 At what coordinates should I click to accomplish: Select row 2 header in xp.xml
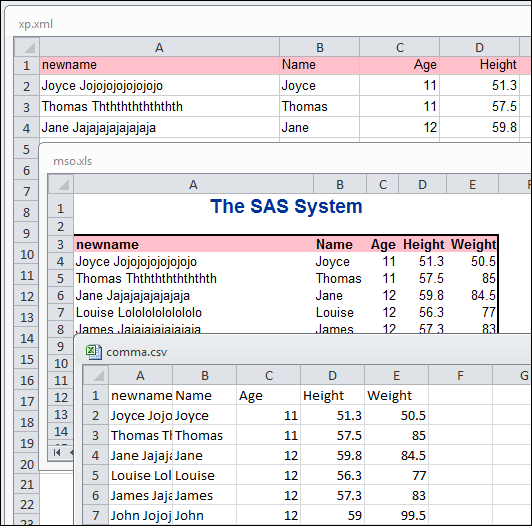tap(27, 86)
